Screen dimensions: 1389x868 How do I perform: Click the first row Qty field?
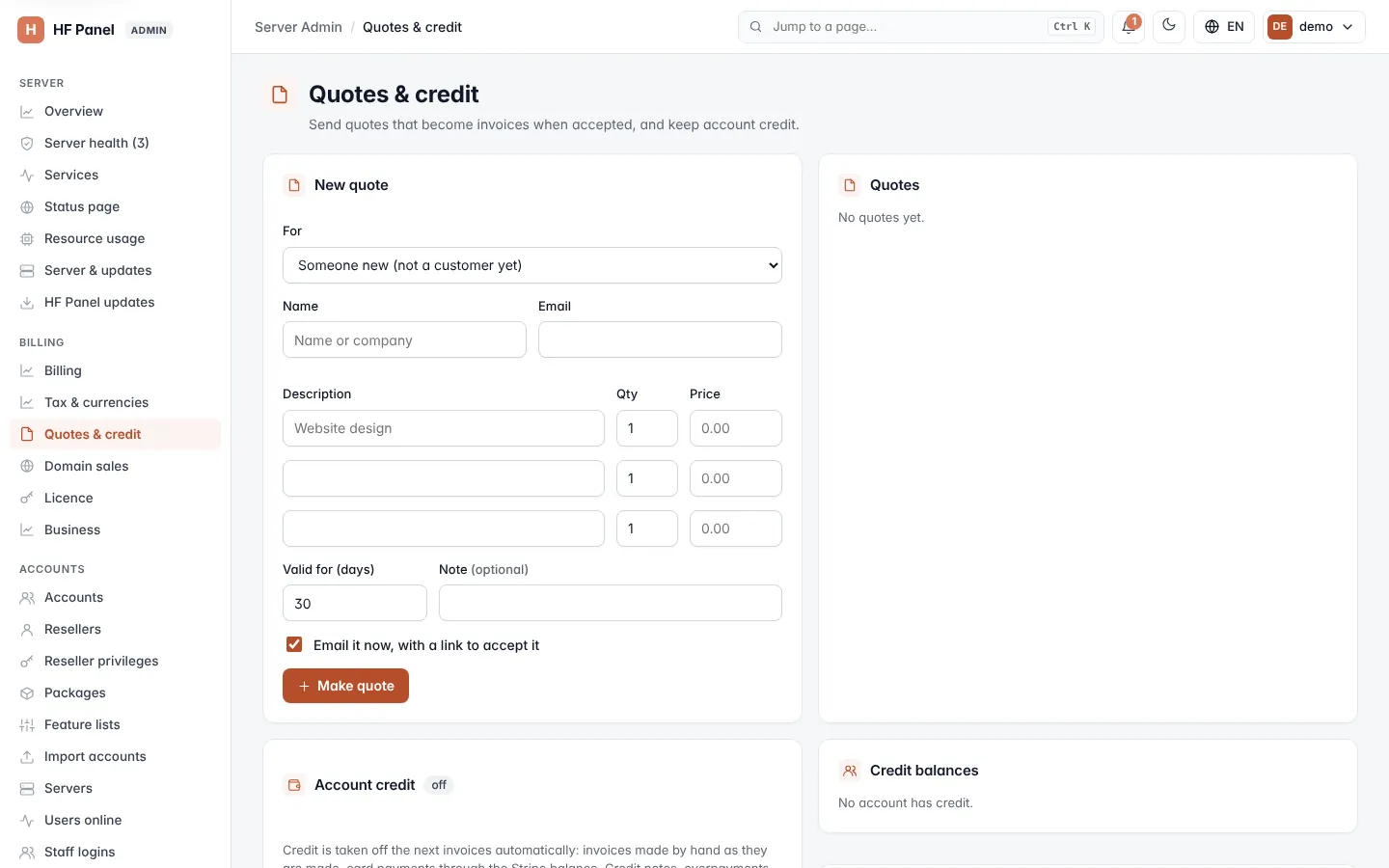[x=647, y=428]
